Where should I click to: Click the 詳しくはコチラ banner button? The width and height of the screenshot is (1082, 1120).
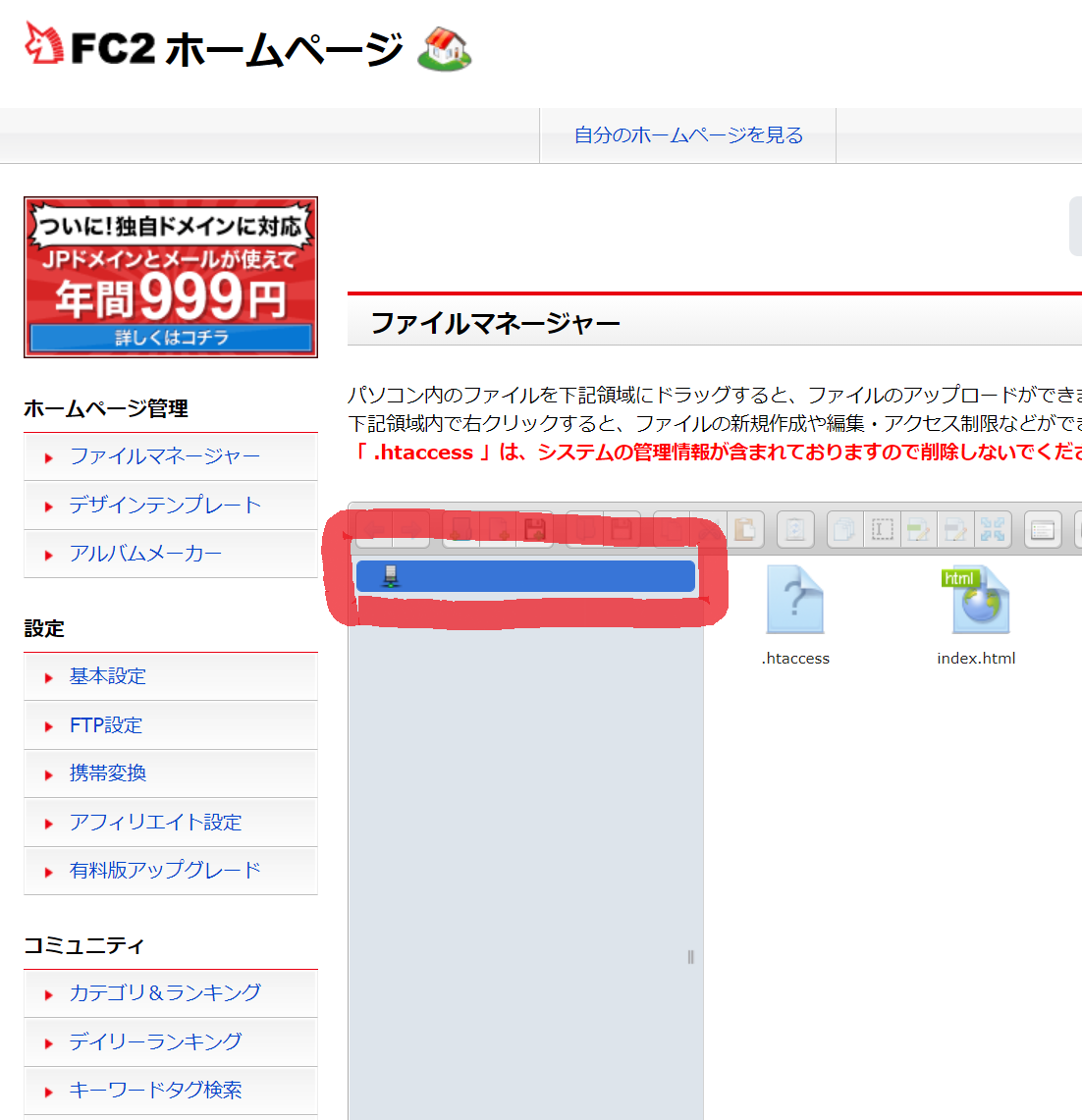[171, 337]
